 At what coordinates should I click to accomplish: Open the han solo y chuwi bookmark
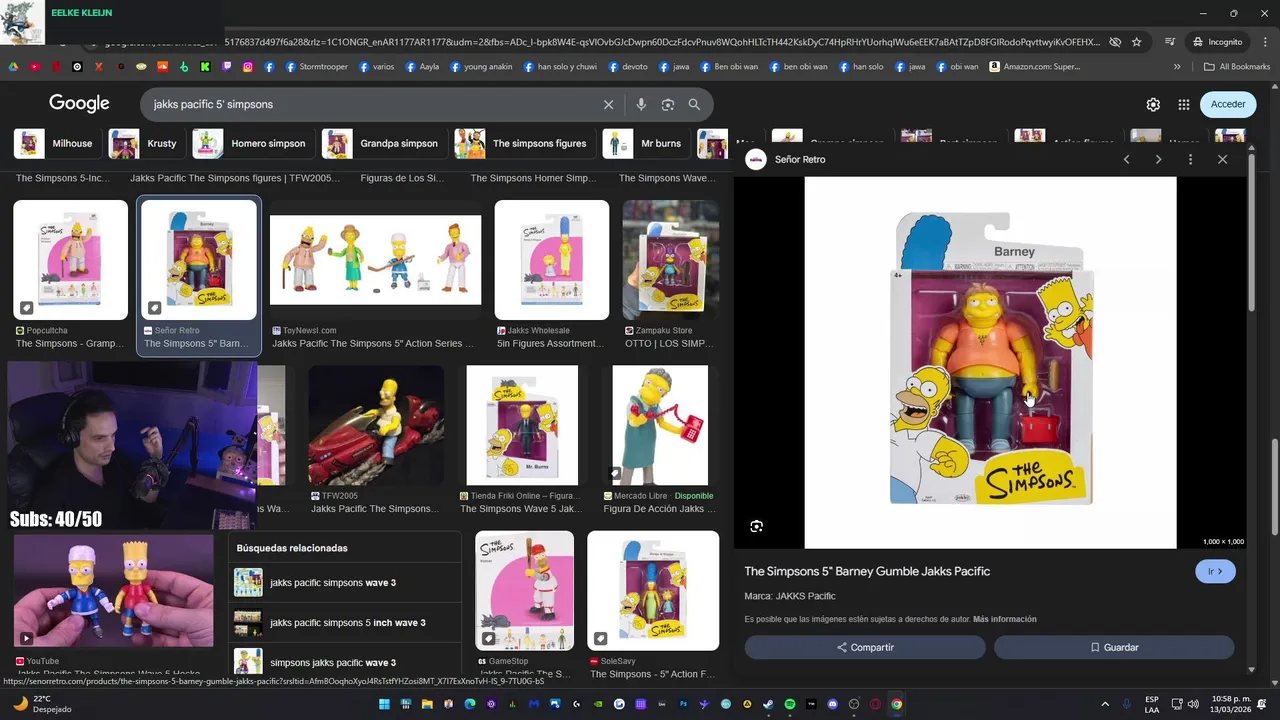pyautogui.click(x=558, y=67)
